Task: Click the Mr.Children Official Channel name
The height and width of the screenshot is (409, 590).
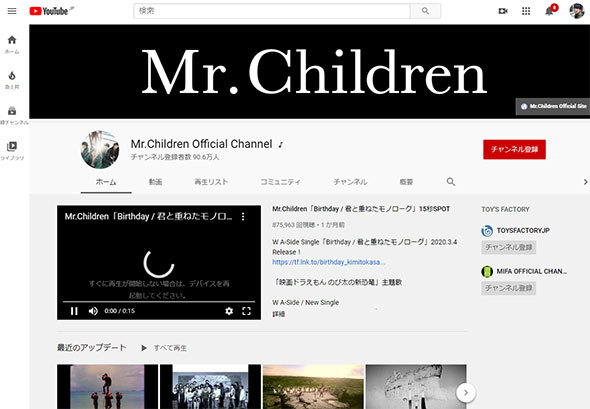Action: (x=201, y=144)
